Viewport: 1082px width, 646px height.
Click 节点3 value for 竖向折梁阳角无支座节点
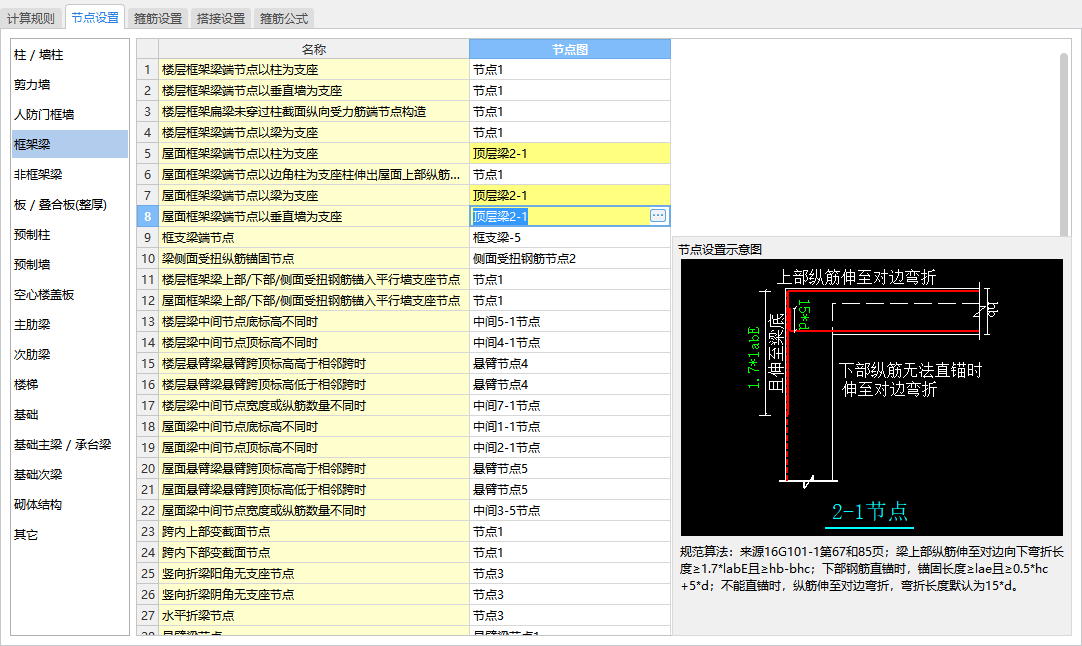[x=570, y=574]
